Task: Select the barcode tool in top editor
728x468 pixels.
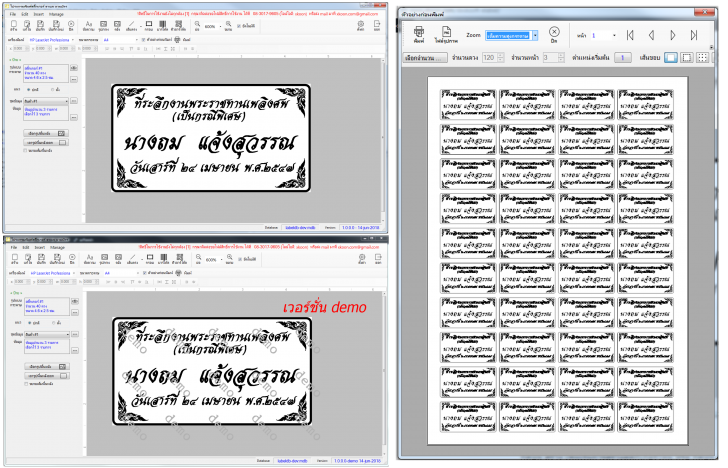Action: coord(162,25)
